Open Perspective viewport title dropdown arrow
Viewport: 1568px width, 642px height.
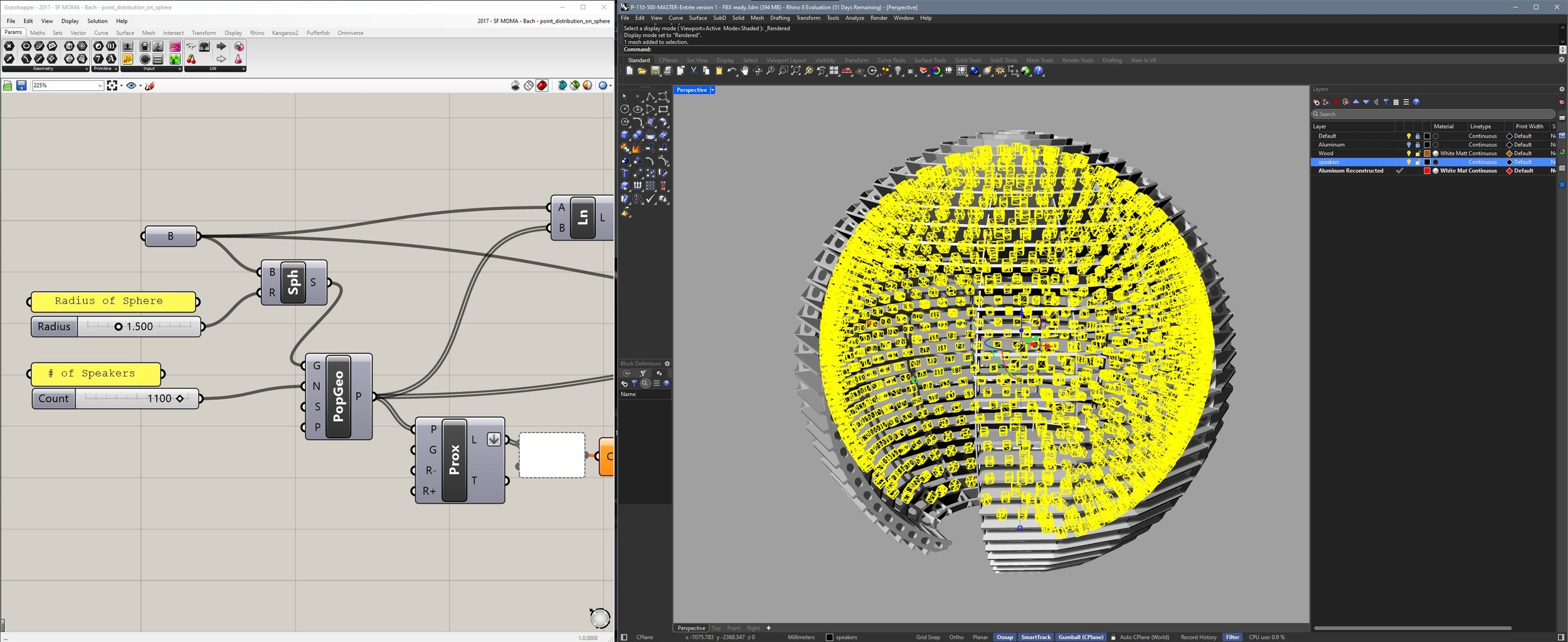point(712,90)
